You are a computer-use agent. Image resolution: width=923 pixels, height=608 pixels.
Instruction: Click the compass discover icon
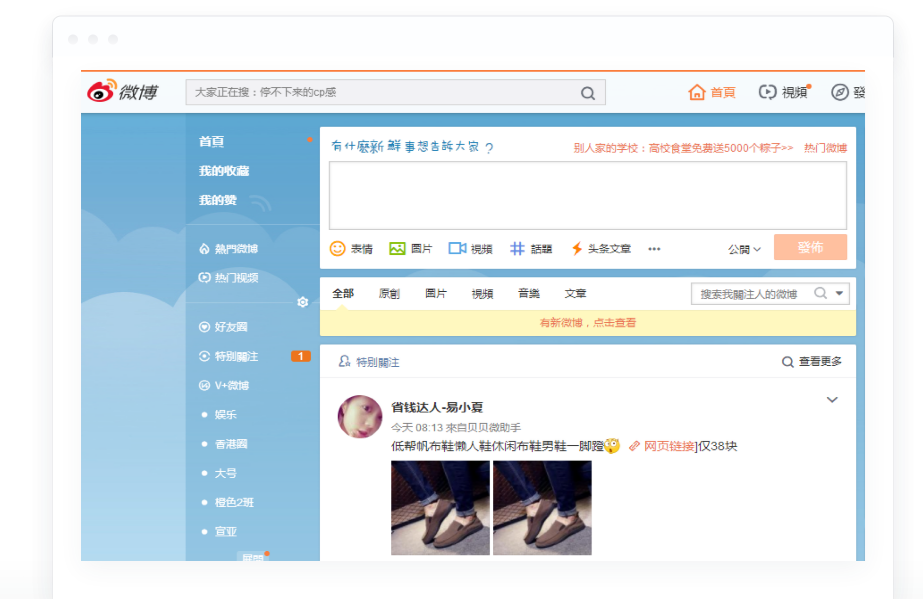click(839, 92)
